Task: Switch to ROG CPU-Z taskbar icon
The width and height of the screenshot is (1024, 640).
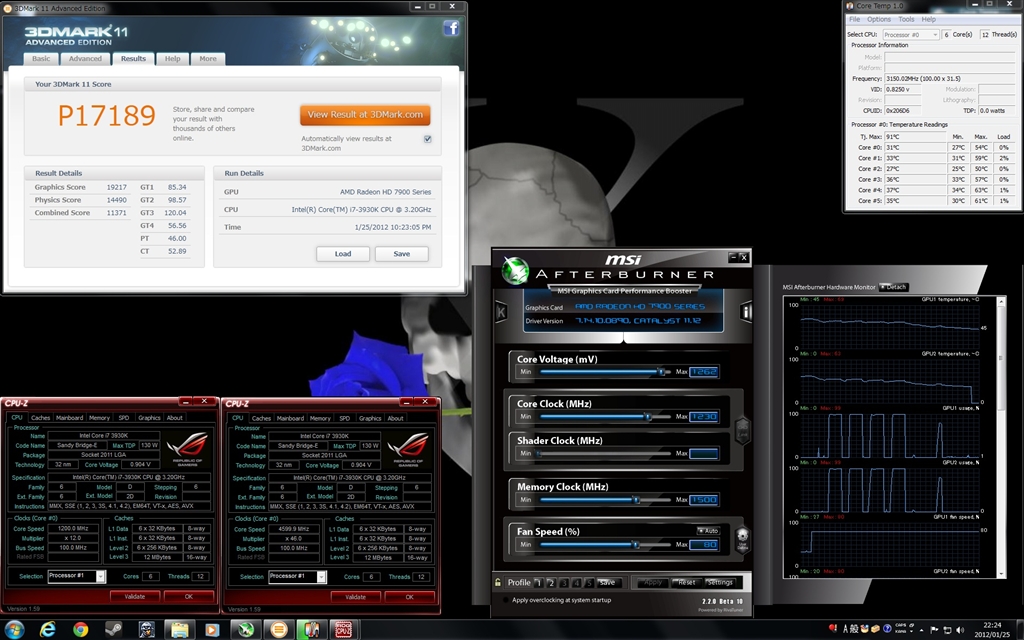Action: [344, 630]
